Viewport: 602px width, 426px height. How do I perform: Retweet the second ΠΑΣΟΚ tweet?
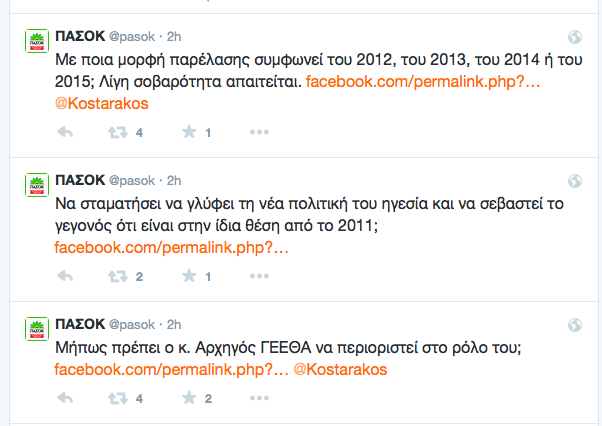click(117, 275)
